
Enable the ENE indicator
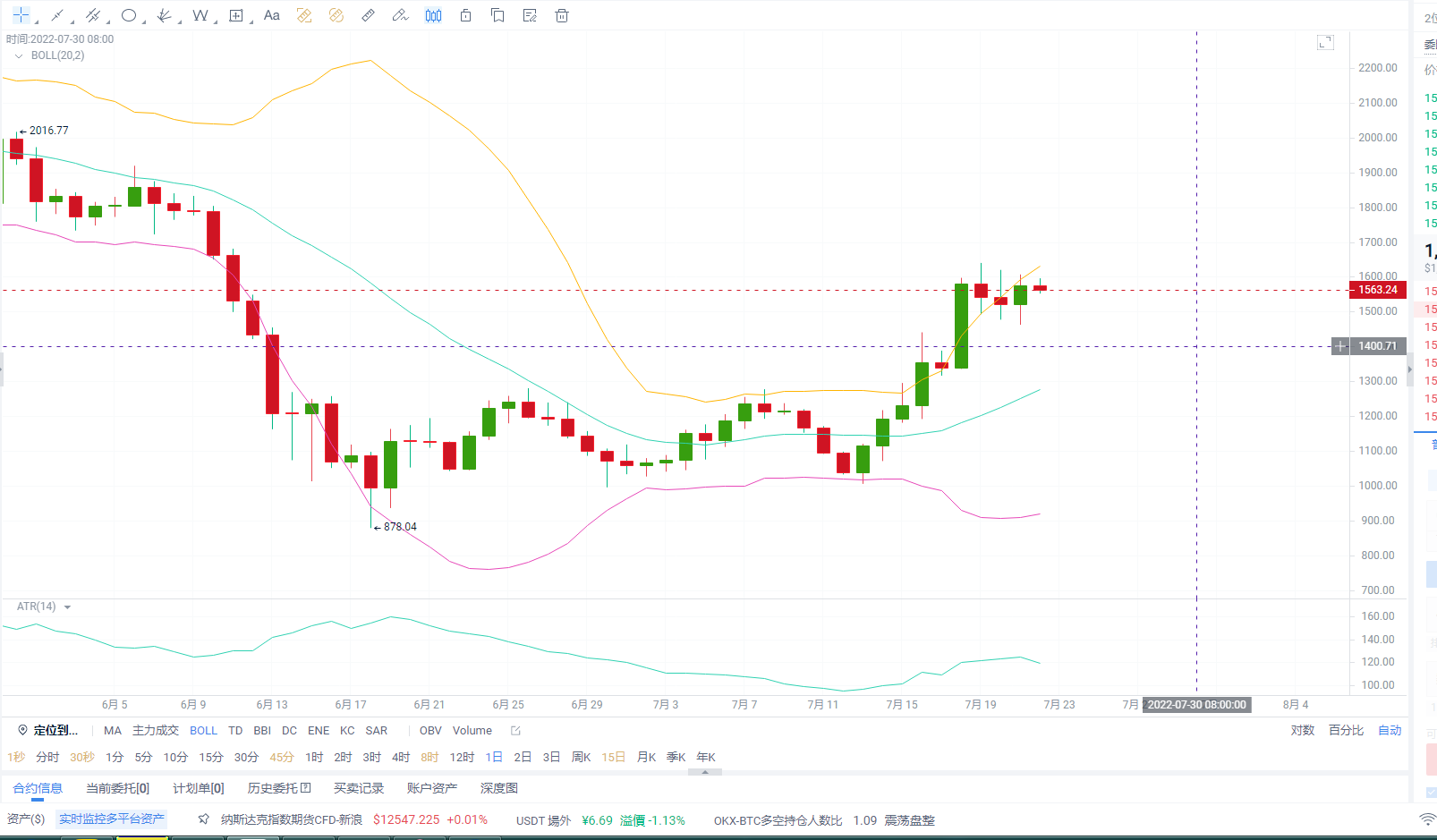pos(319,730)
